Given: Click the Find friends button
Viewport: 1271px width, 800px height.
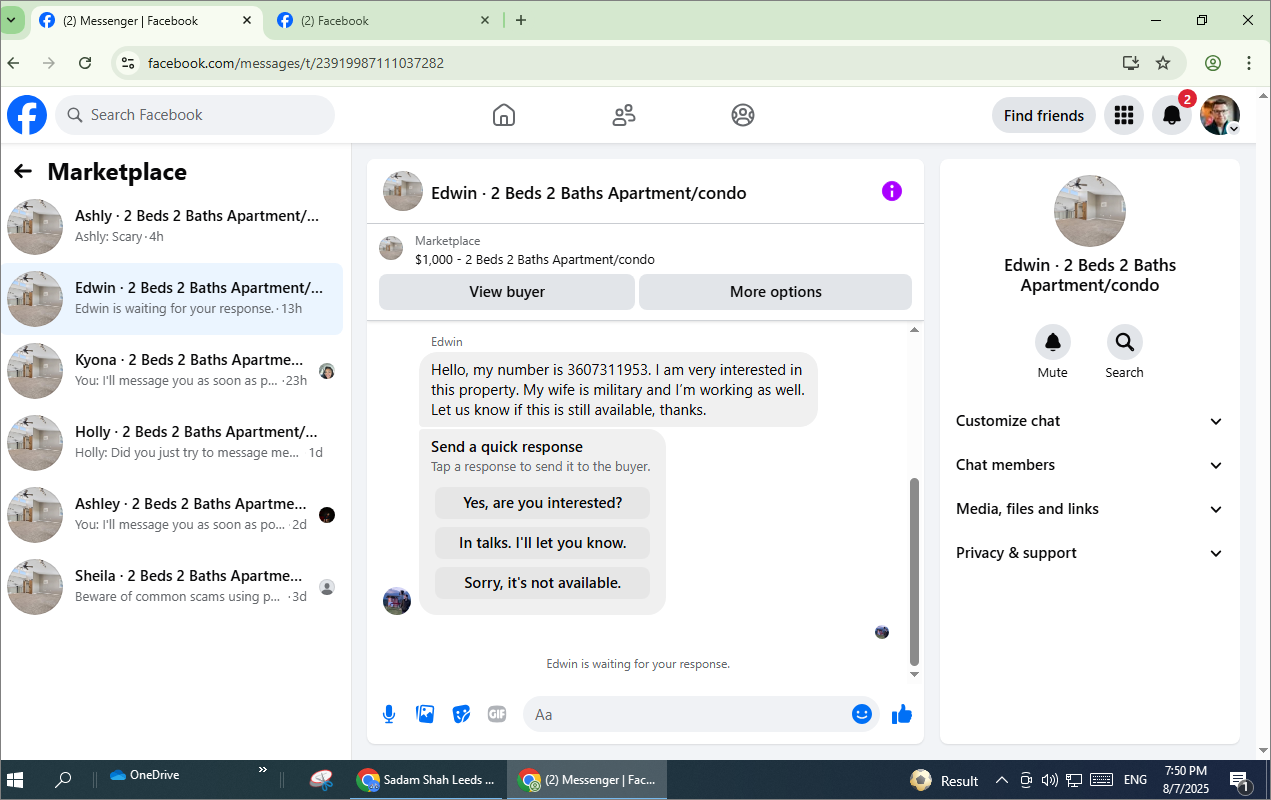Looking at the screenshot, I should click(1044, 115).
